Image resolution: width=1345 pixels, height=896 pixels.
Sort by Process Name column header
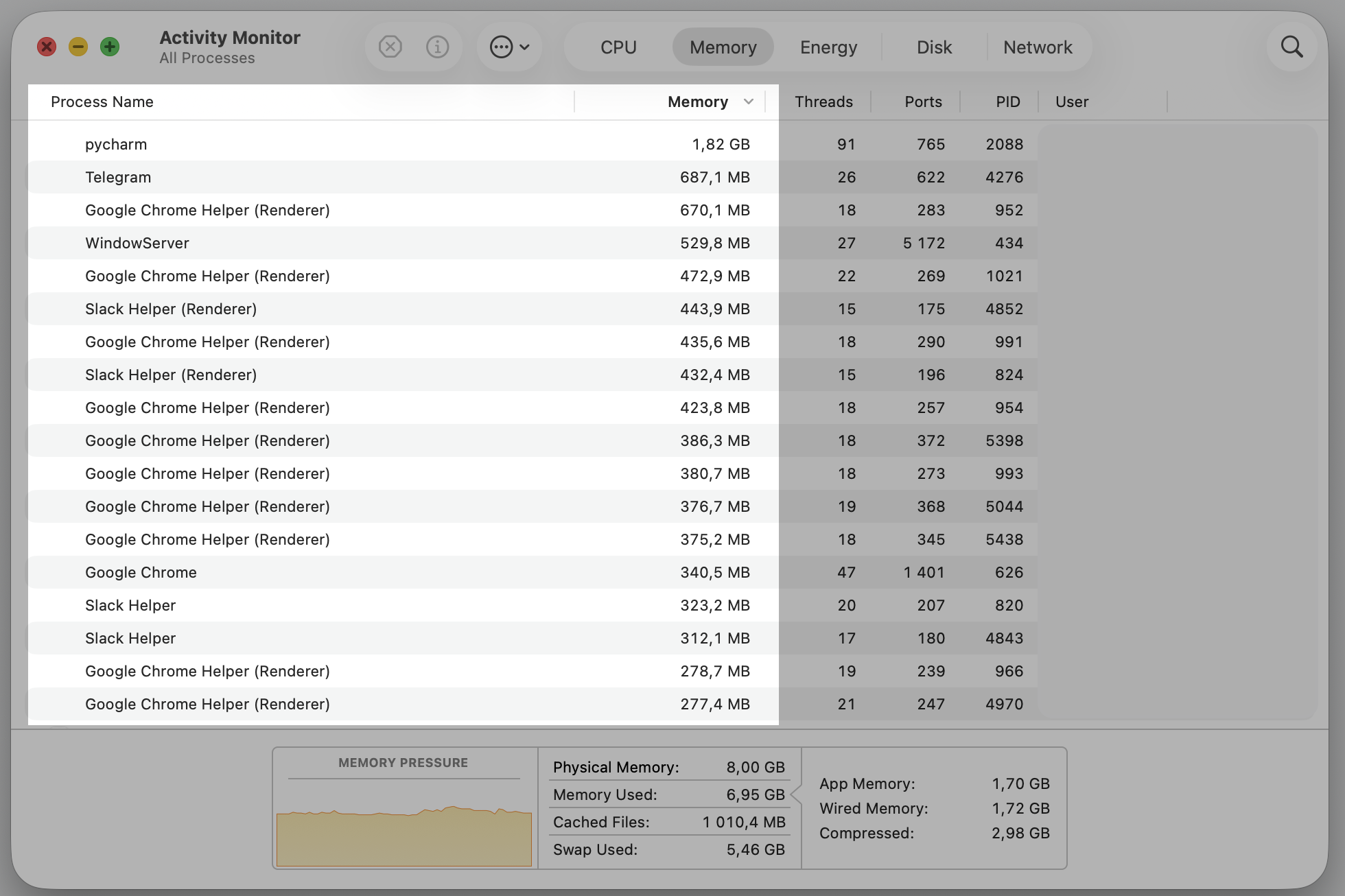pos(102,102)
